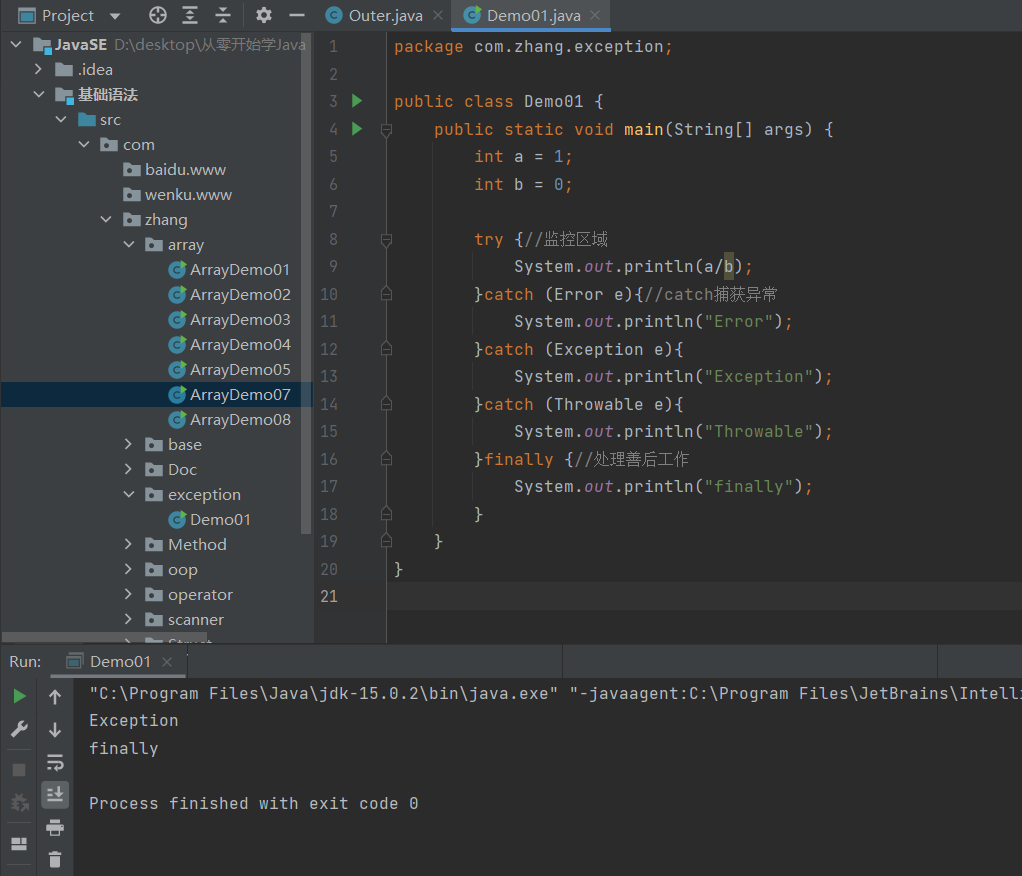Click the run gutter arrow beside main method
Image resolution: width=1022 pixels, height=876 pixels.
pos(357,129)
